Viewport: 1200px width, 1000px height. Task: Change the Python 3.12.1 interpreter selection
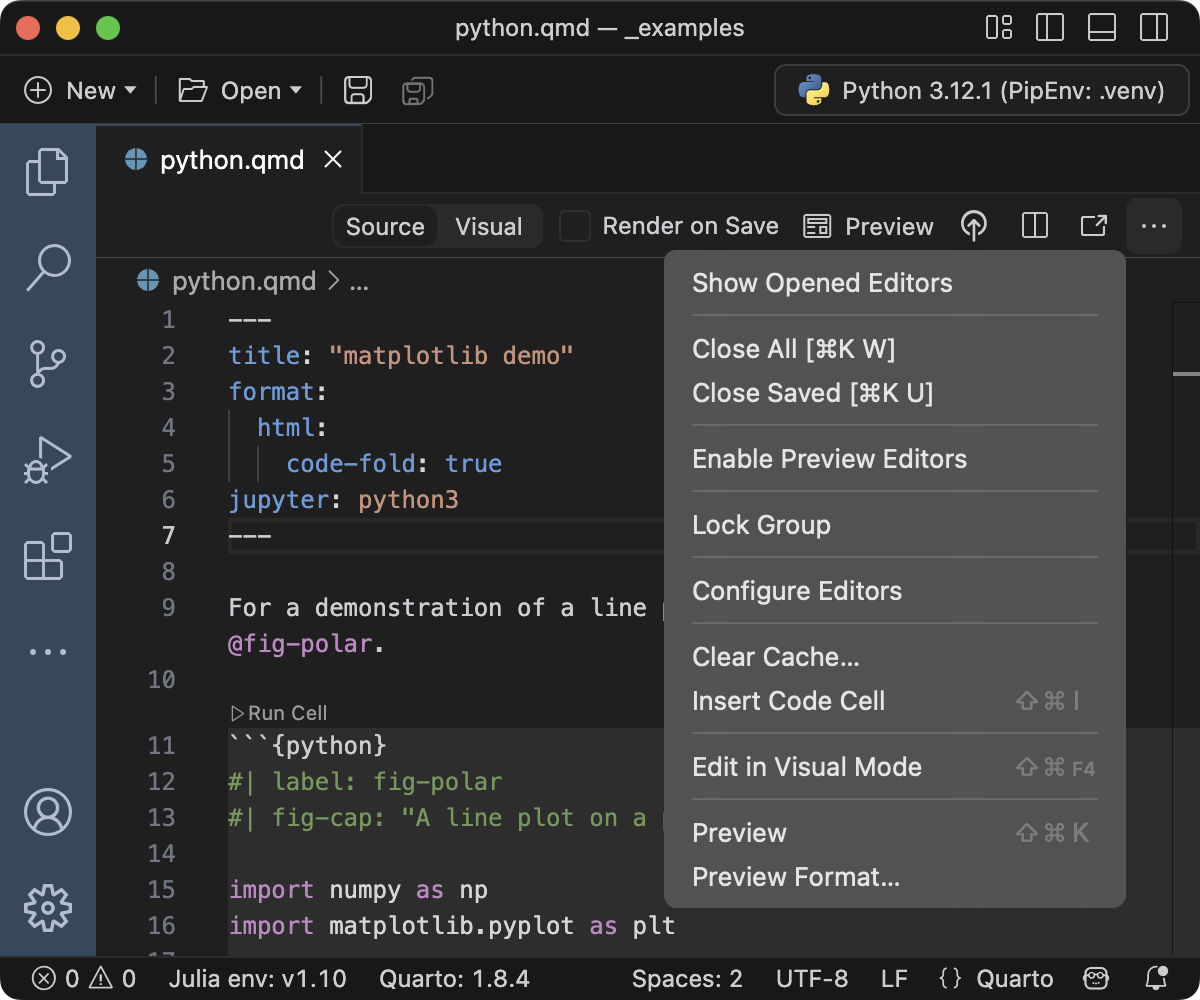[981, 90]
